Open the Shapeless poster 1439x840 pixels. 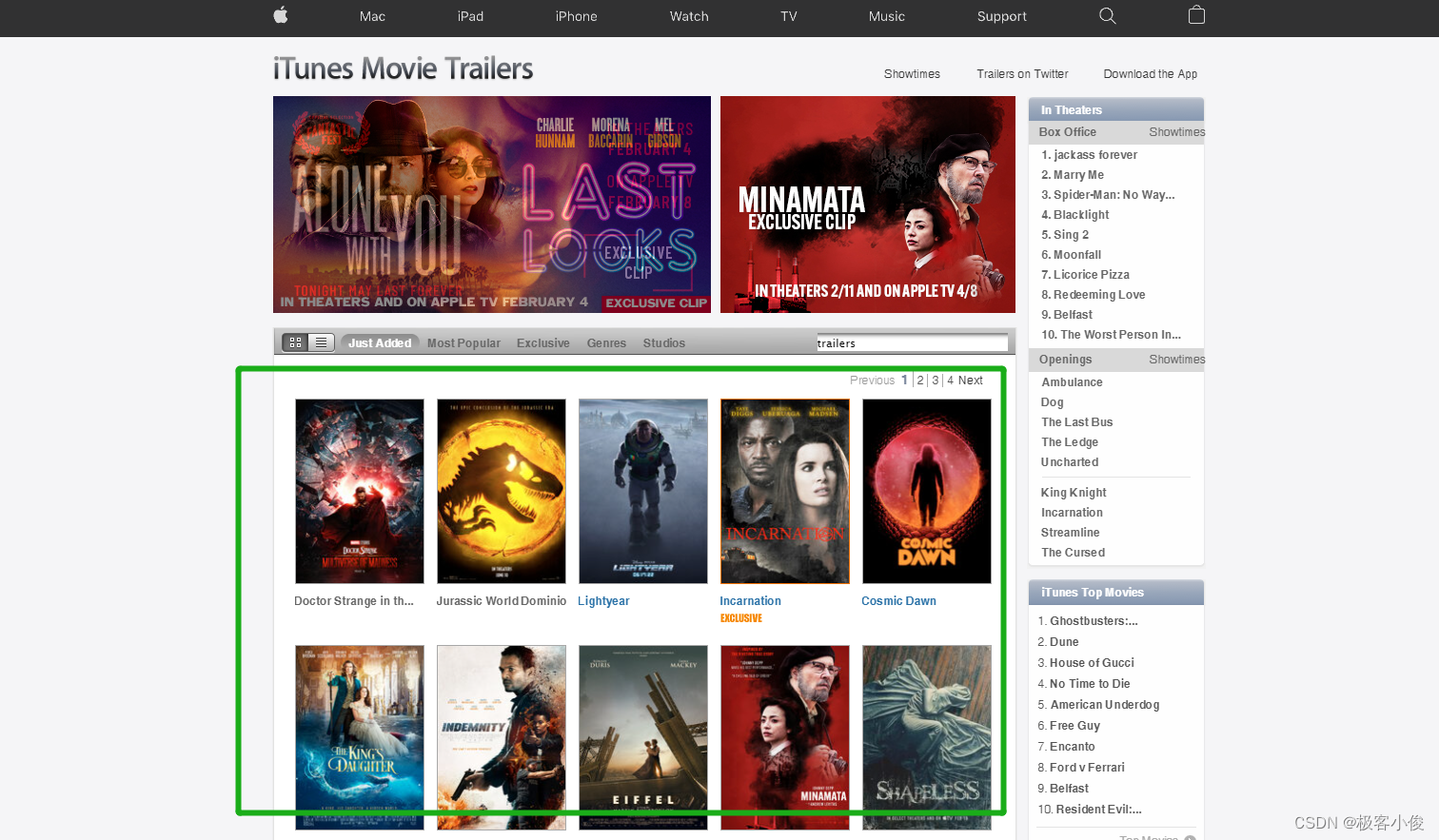(927, 737)
